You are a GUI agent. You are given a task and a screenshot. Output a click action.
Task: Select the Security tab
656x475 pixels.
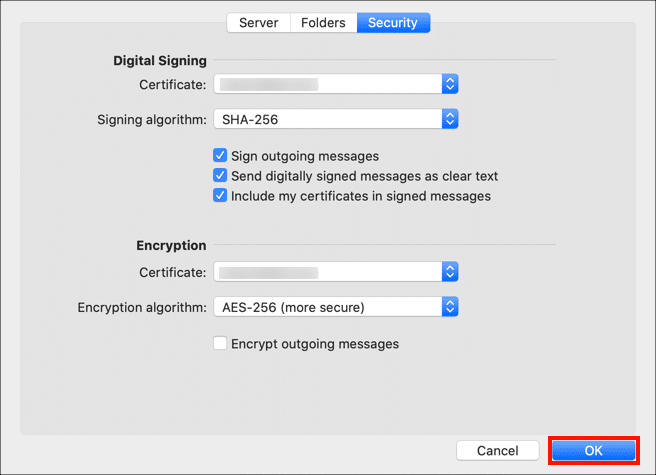[x=393, y=22]
